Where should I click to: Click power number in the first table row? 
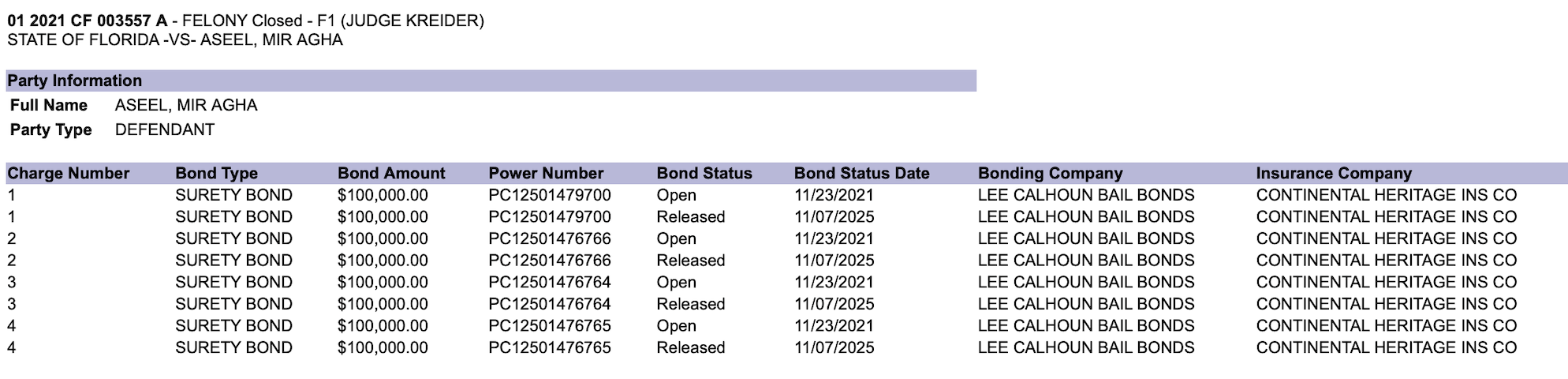coord(550,195)
